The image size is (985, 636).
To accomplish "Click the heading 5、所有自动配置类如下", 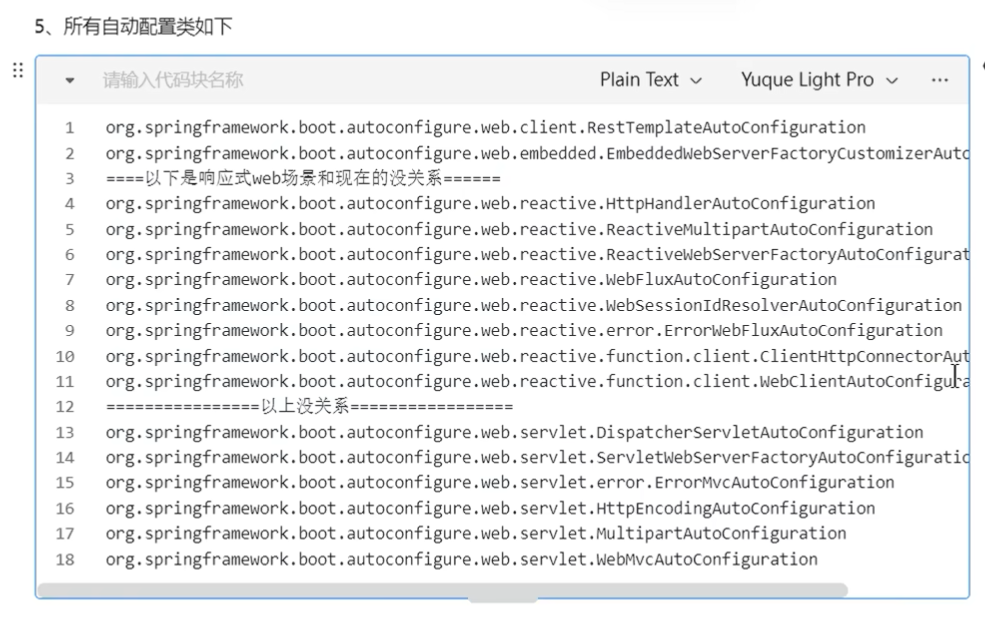I will pos(133,26).
